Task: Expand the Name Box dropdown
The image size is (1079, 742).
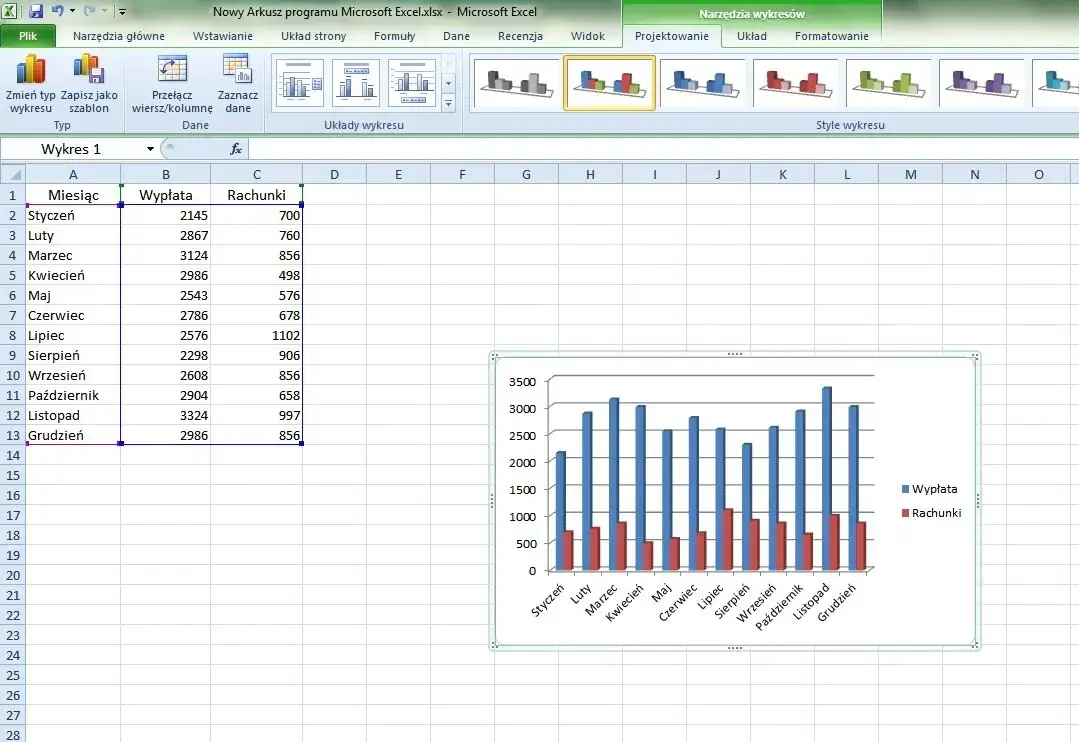Action: (149, 149)
